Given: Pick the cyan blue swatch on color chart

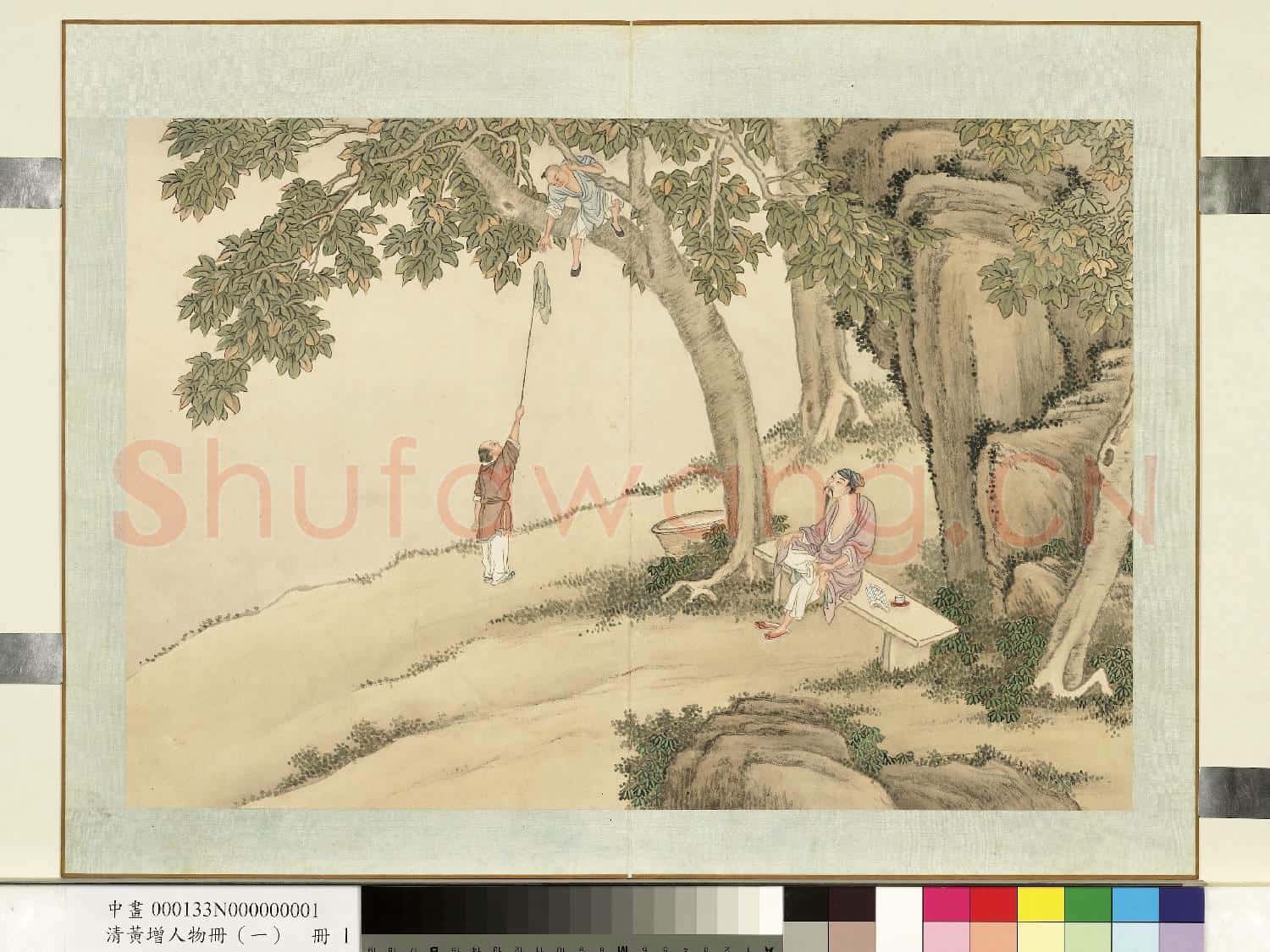Looking at the screenshot, I should click(x=1135, y=903).
